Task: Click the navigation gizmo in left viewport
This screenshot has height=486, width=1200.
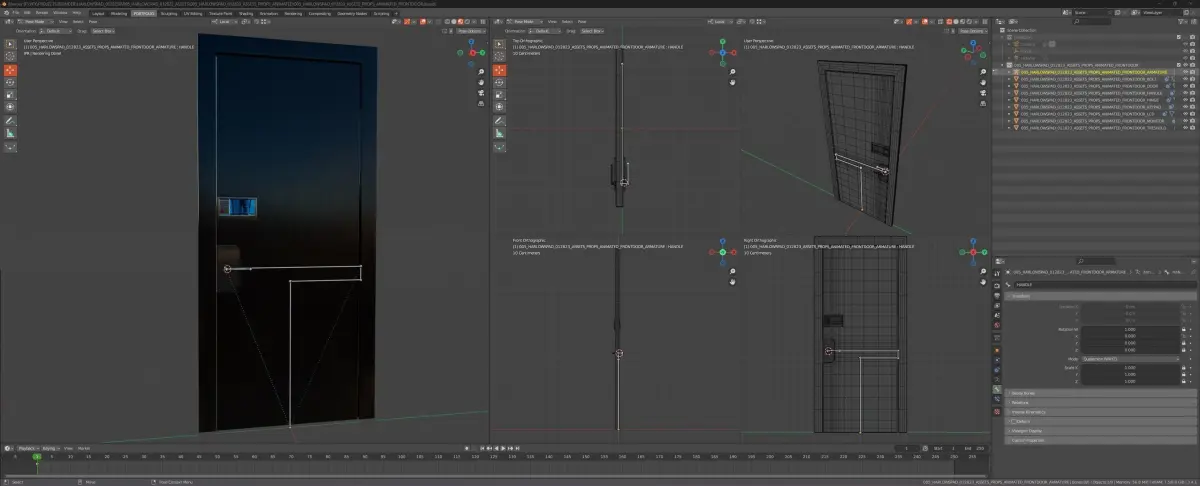Action: click(473, 51)
